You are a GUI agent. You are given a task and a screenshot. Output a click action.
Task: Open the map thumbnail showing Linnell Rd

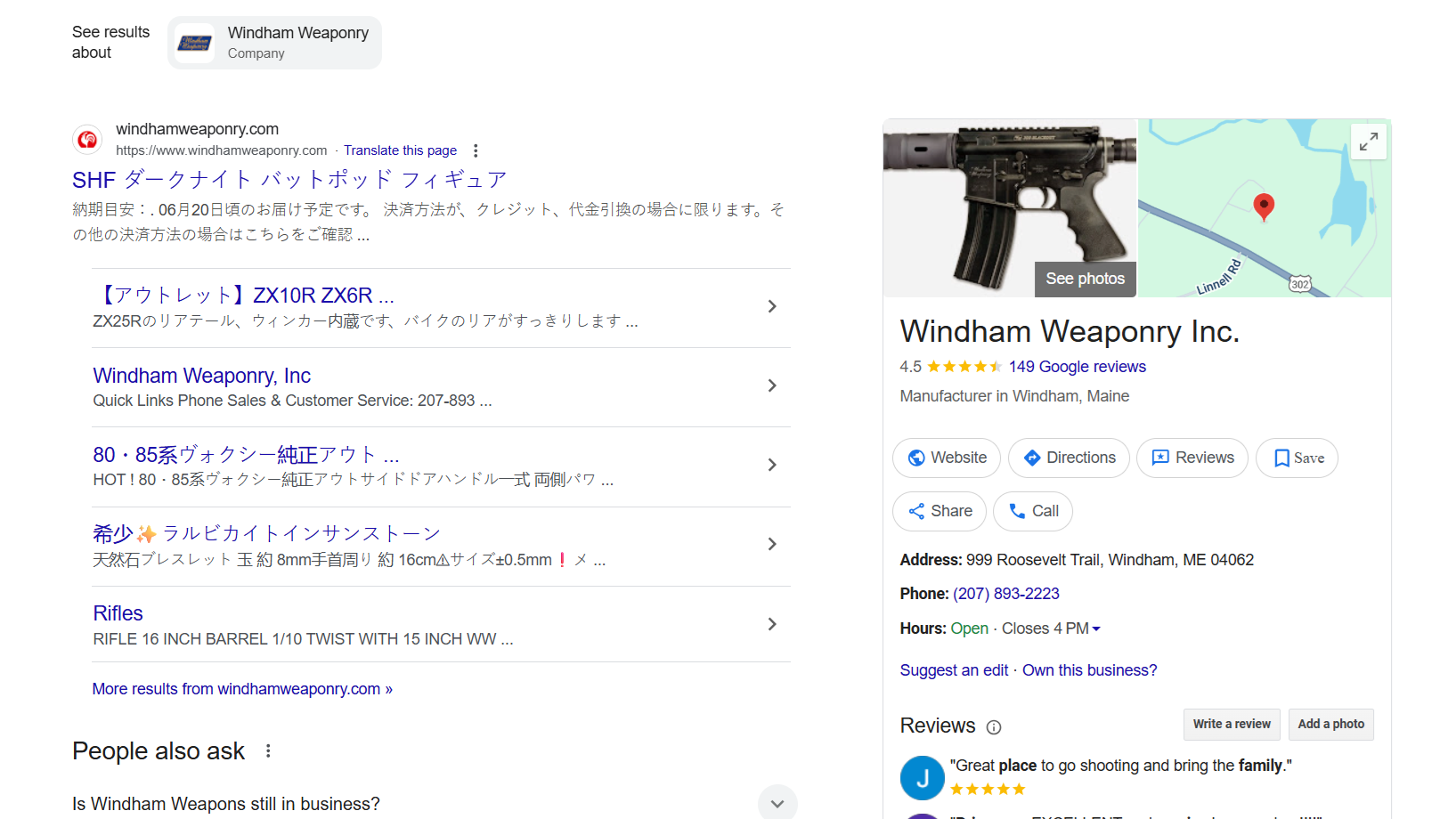(x=1265, y=207)
